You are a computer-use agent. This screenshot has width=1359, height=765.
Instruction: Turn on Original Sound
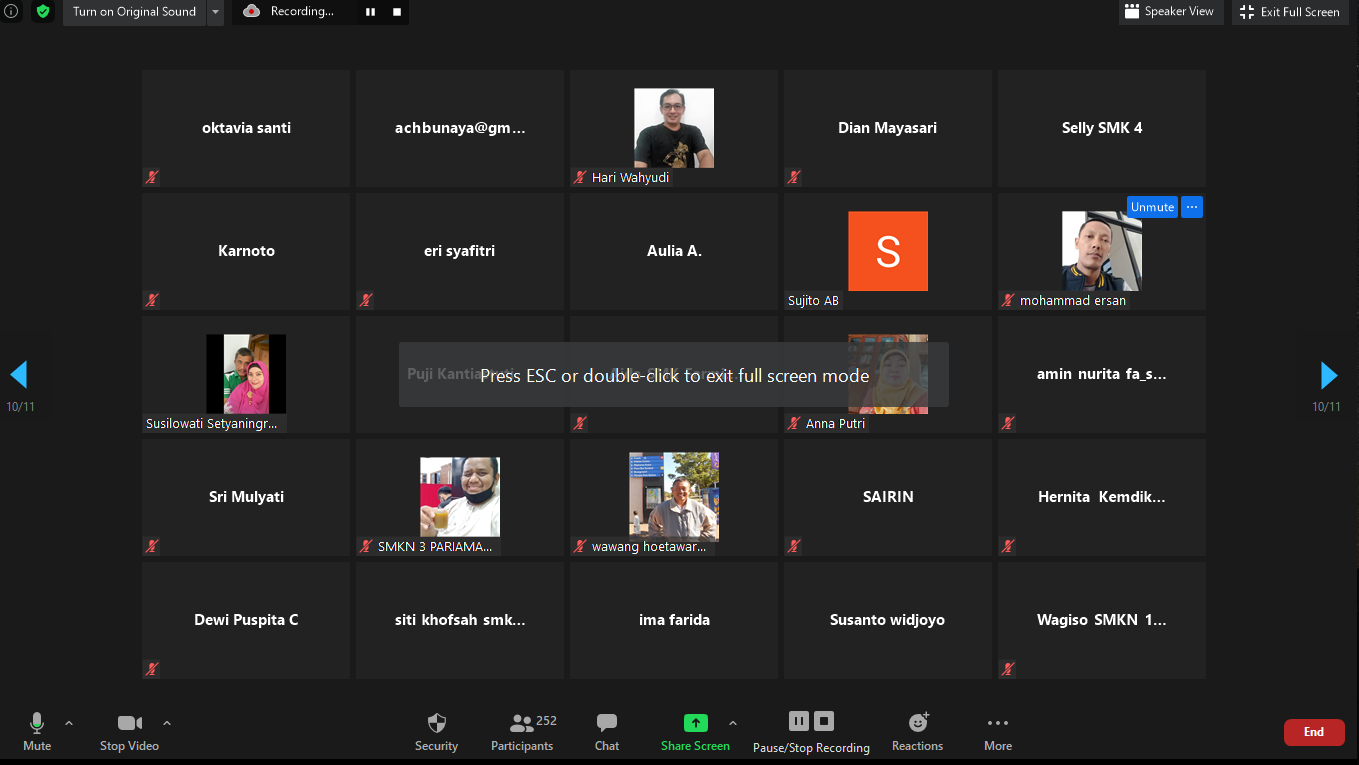pos(134,12)
